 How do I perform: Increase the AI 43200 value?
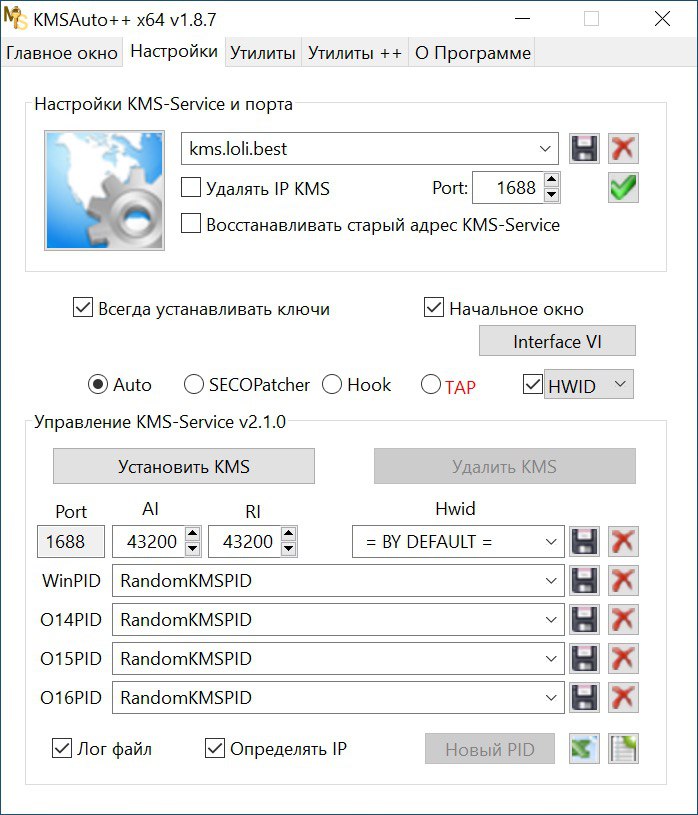(x=193, y=534)
